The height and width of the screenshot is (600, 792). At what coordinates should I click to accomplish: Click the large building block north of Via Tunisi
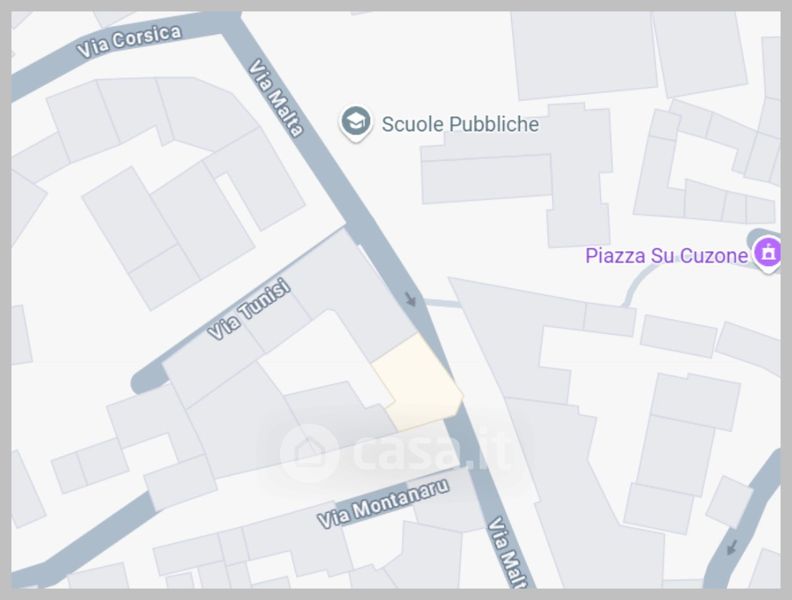169,236
